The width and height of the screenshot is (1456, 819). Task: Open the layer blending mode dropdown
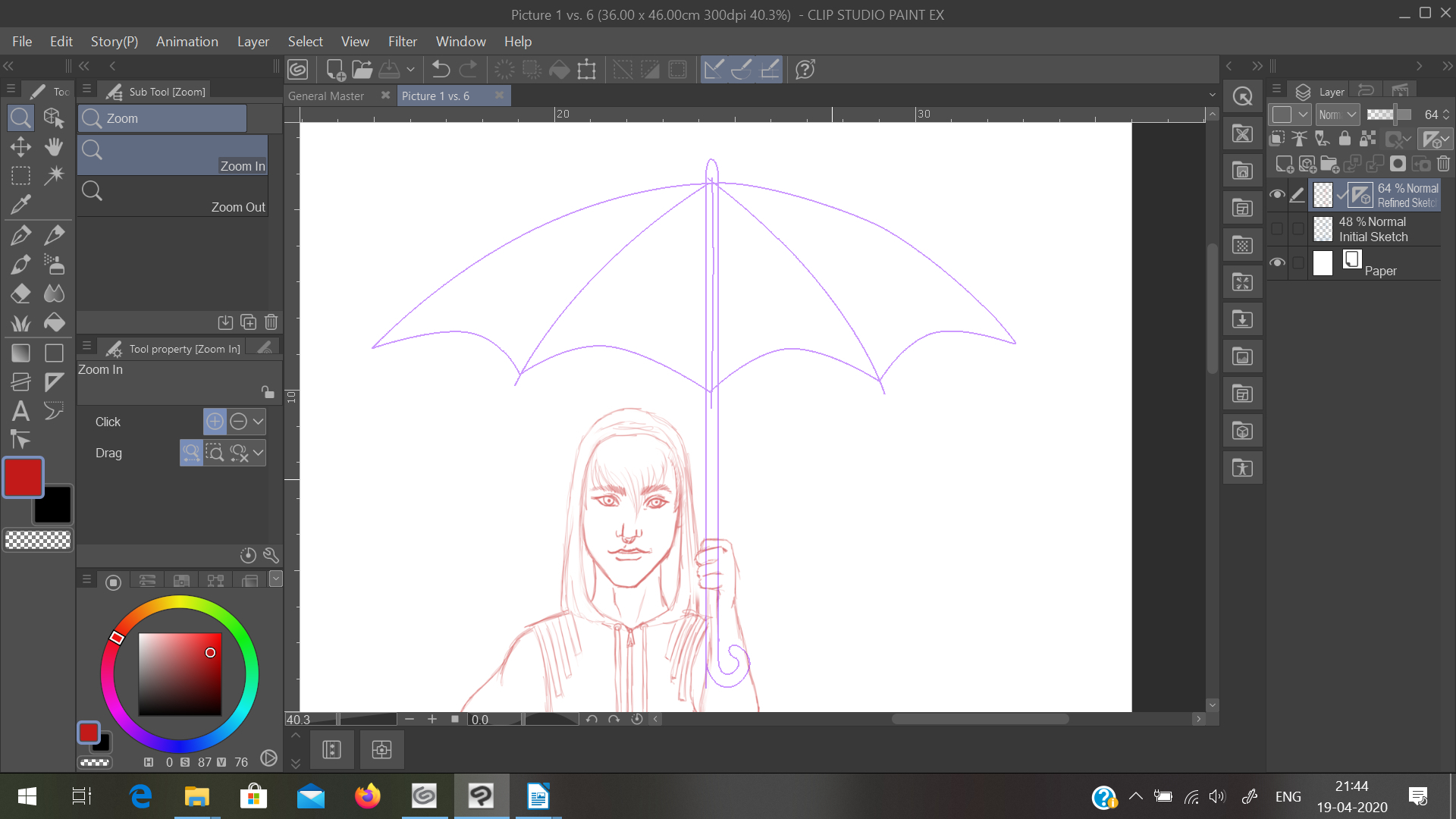[x=1338, y=115]
